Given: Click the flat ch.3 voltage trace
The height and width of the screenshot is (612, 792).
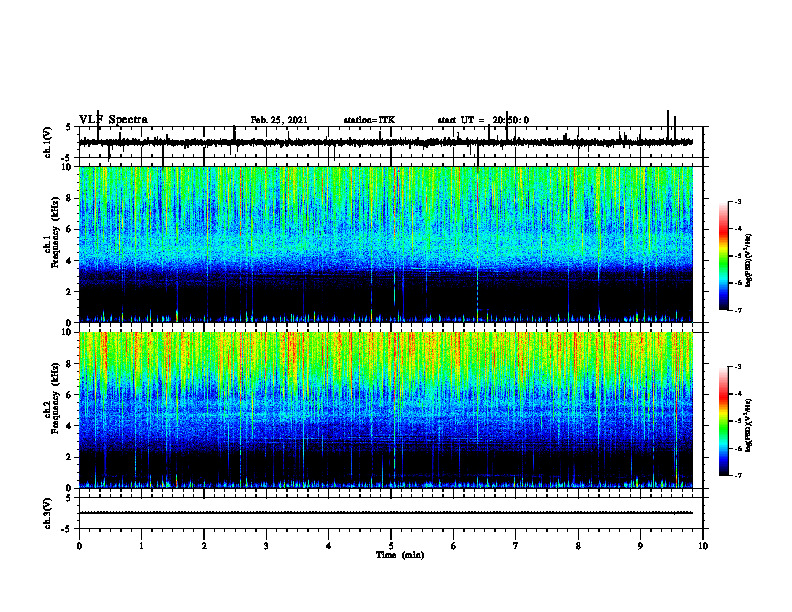Looking at the screenshot, I should point(386,513).
